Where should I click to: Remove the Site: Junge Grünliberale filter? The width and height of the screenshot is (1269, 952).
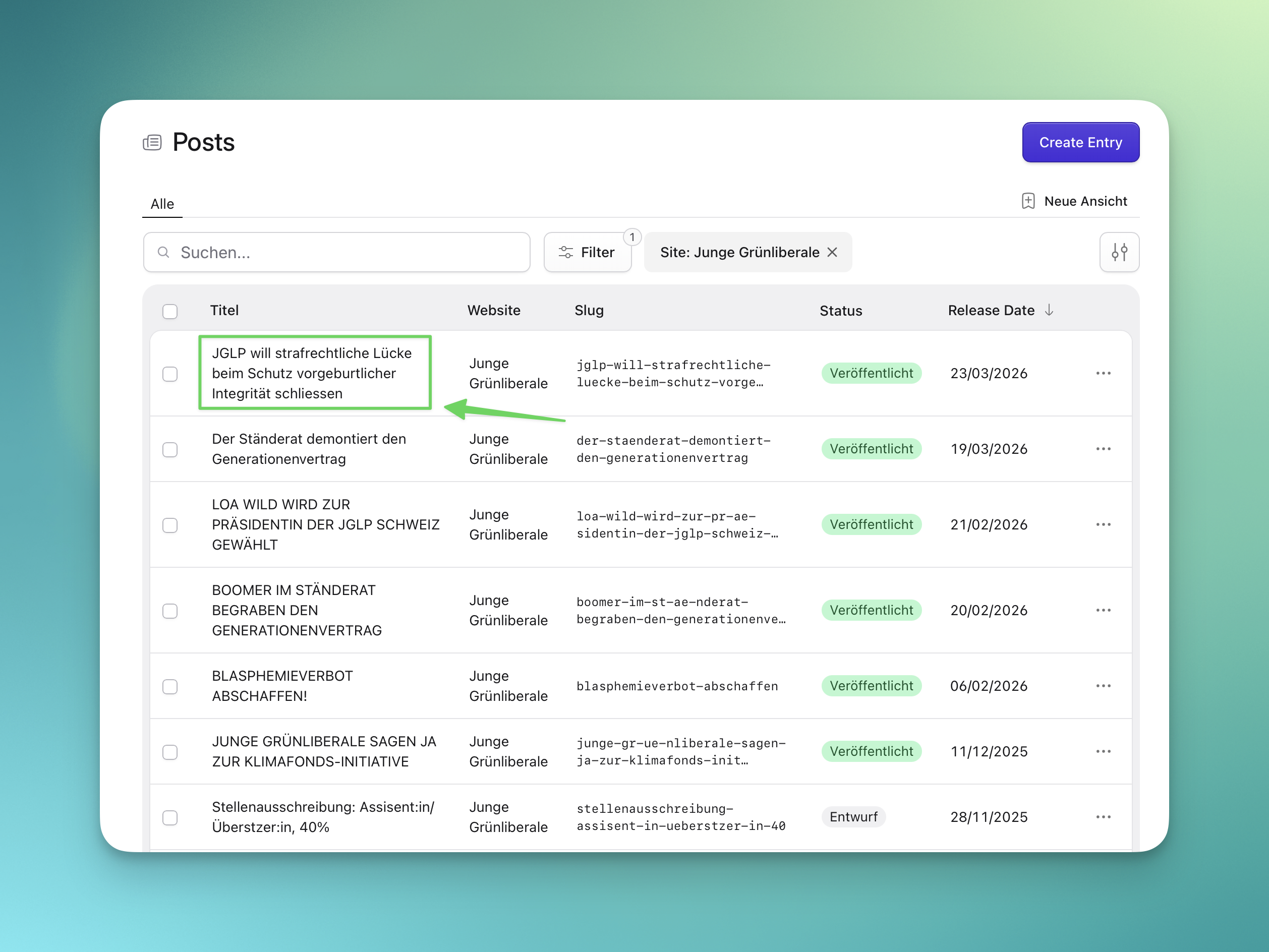(x=832, y=252)
